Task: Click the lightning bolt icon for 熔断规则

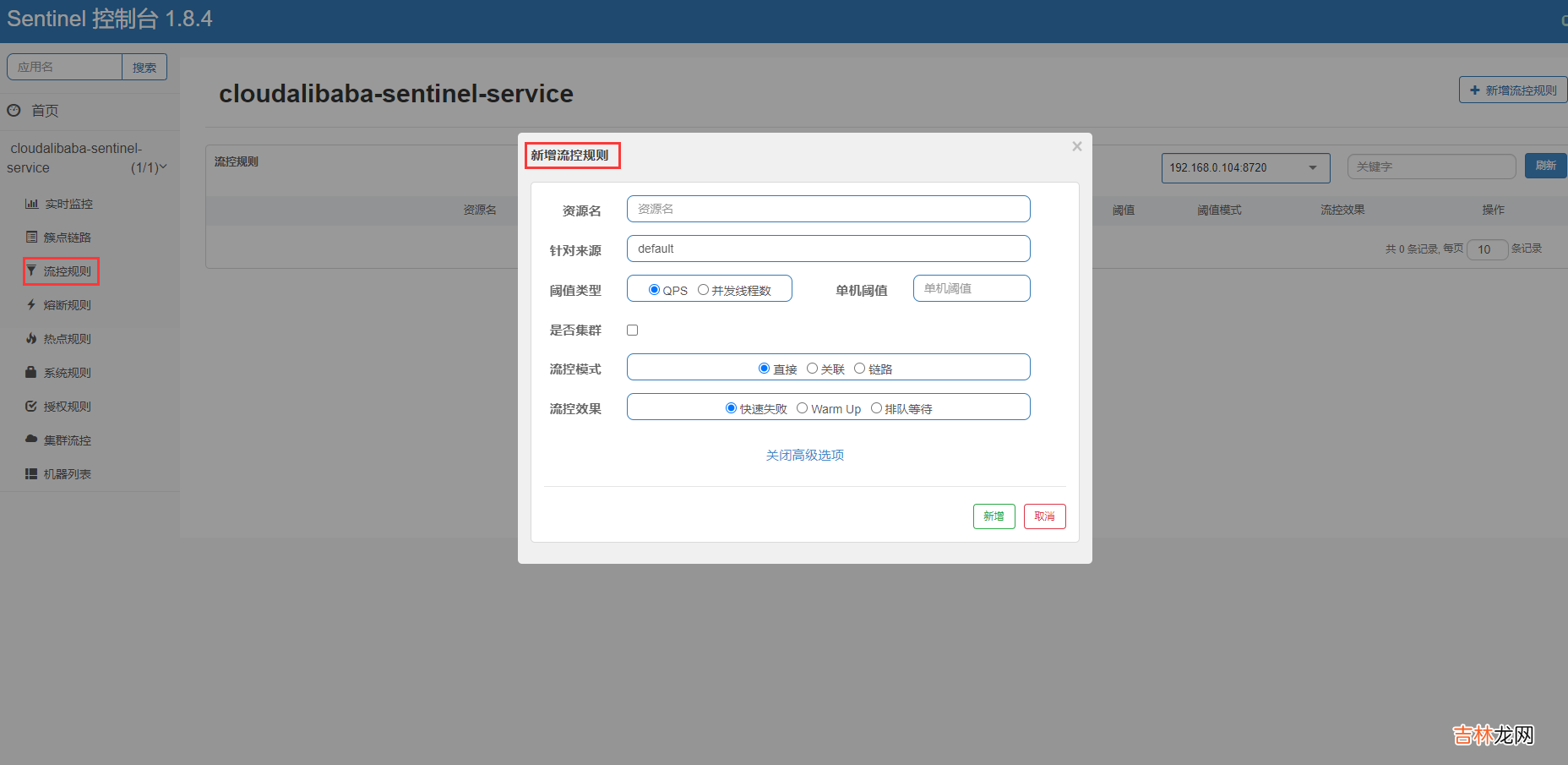Action: [31, 305]
